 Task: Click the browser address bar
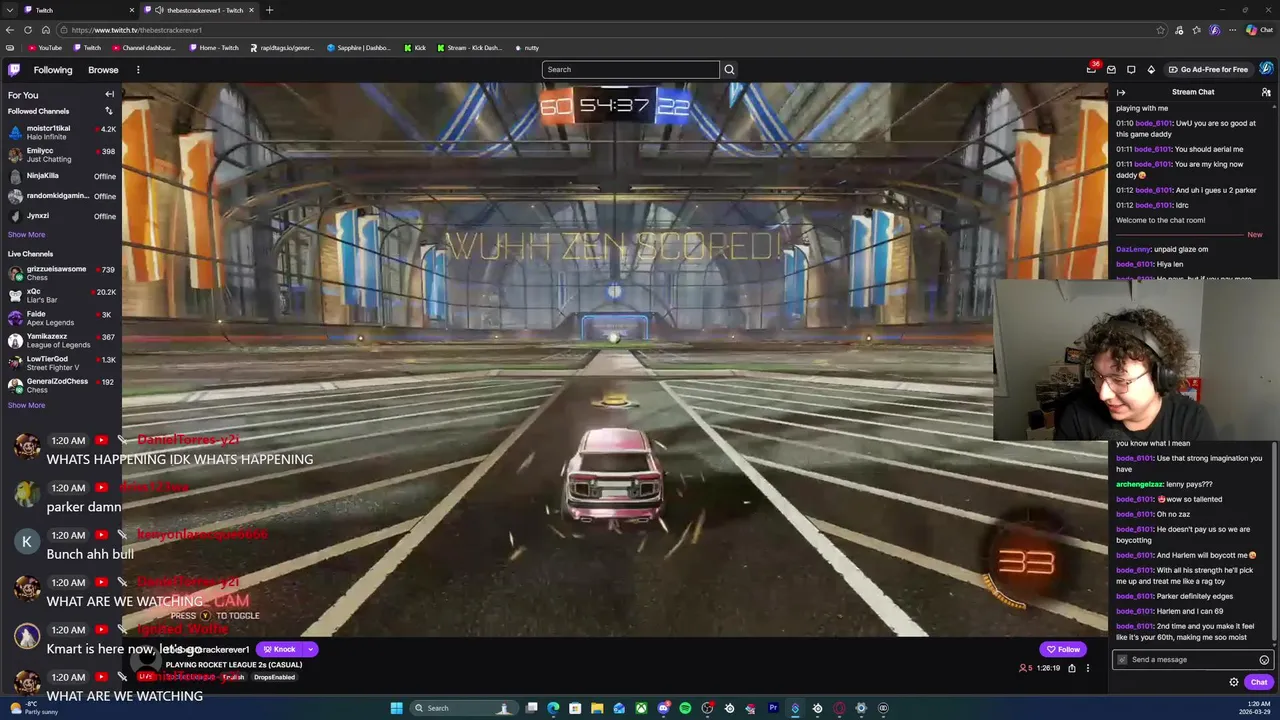pyautogui.click(x=610, y=30)
